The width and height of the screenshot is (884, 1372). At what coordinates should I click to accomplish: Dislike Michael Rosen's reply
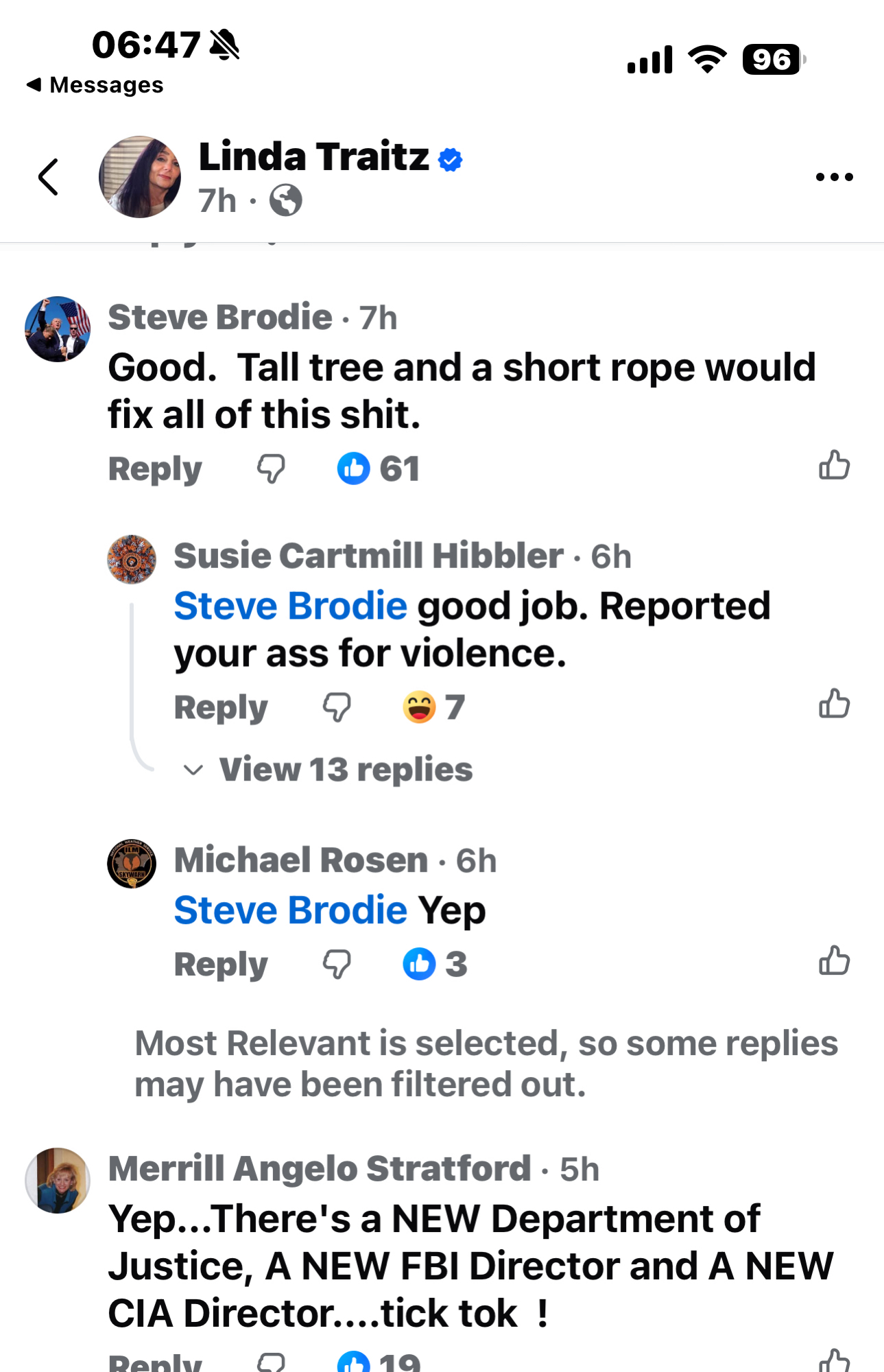pyautogui.click(x=337, y=965)
